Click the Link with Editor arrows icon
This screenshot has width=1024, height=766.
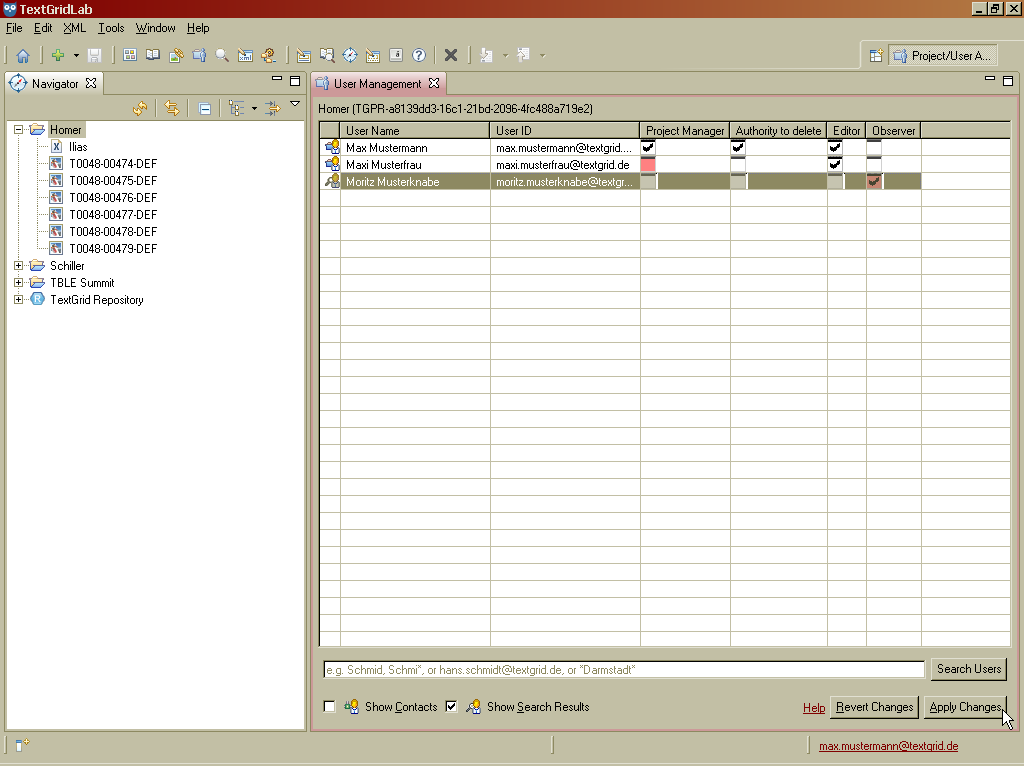172,108
